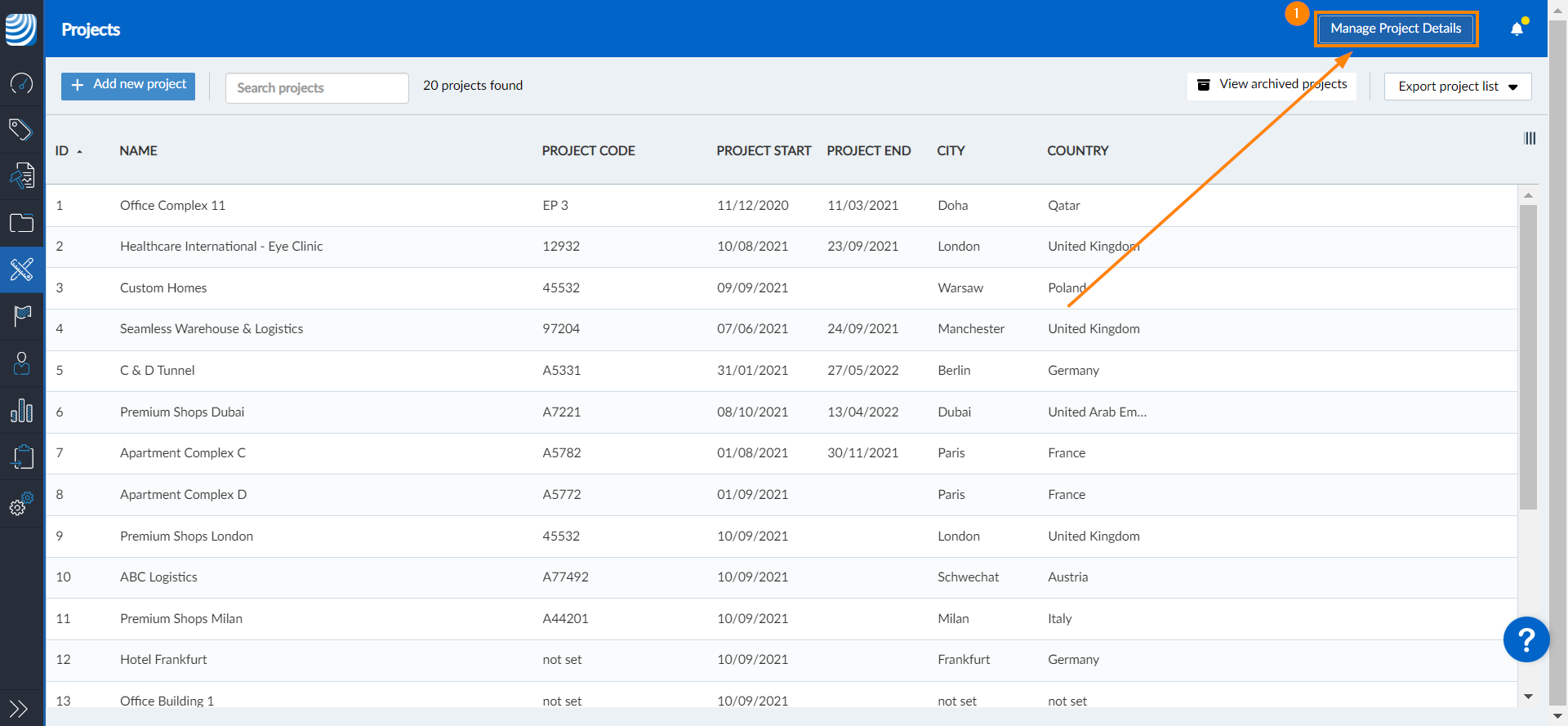Open the settings gears icon in sidebar

[21, 505]
